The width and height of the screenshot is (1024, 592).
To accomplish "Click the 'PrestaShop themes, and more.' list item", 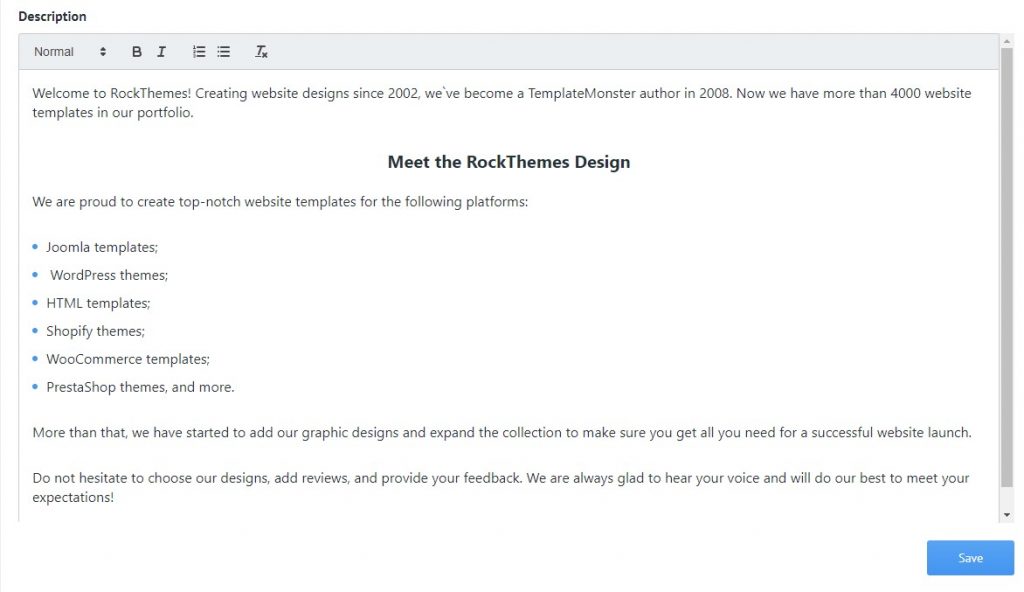I will 140,387.
